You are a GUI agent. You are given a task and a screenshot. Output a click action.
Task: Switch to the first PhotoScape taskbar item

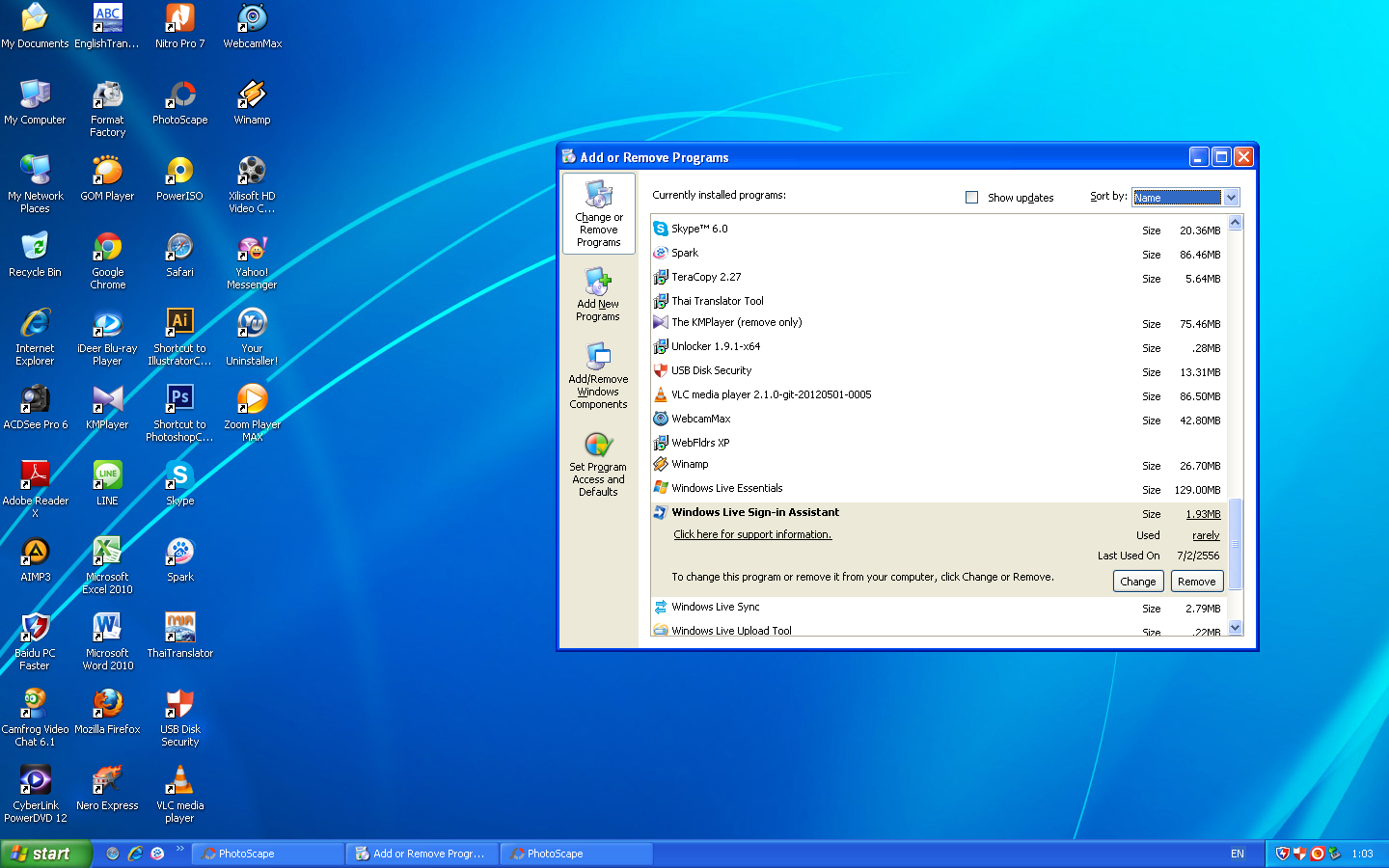click(x=267, y=854)
